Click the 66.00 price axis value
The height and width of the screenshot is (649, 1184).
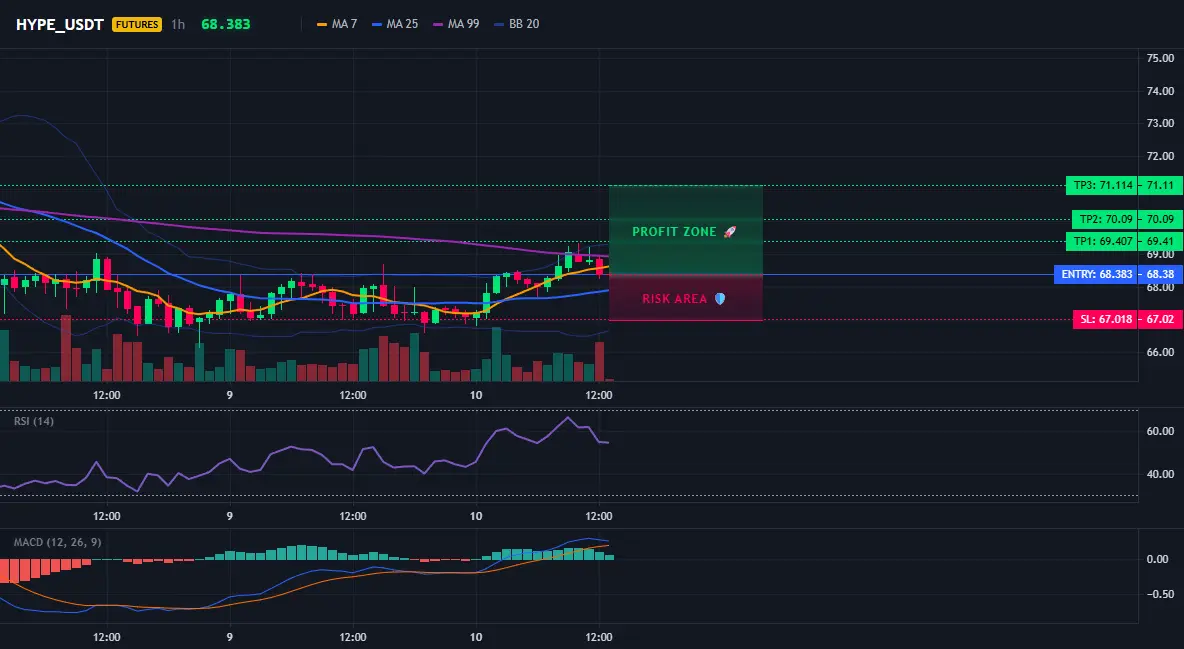[1160, 352]
